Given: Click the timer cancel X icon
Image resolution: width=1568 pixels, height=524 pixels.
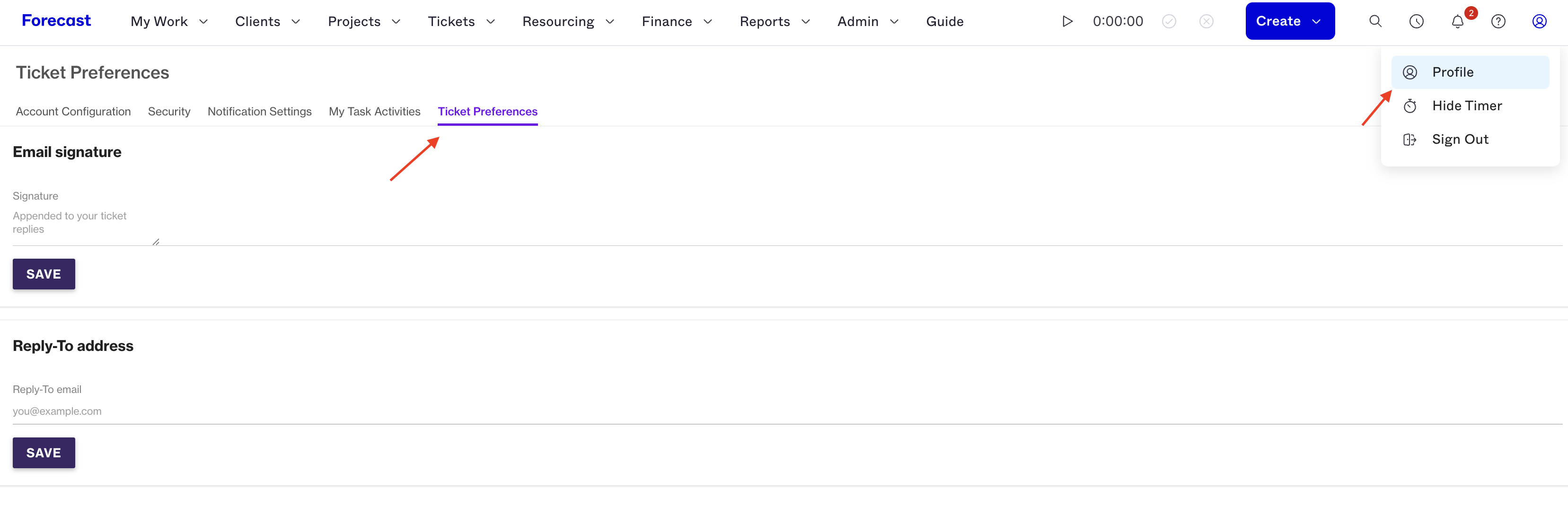Looking at the screenshot, I should click(1206, 21).
